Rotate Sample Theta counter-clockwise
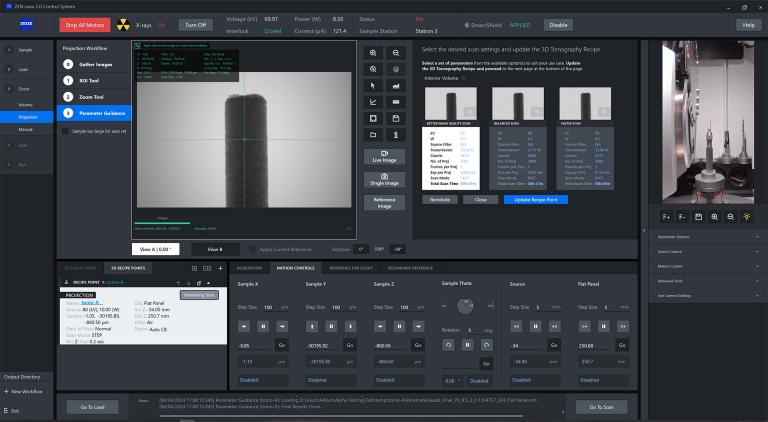 coord(448,345)
